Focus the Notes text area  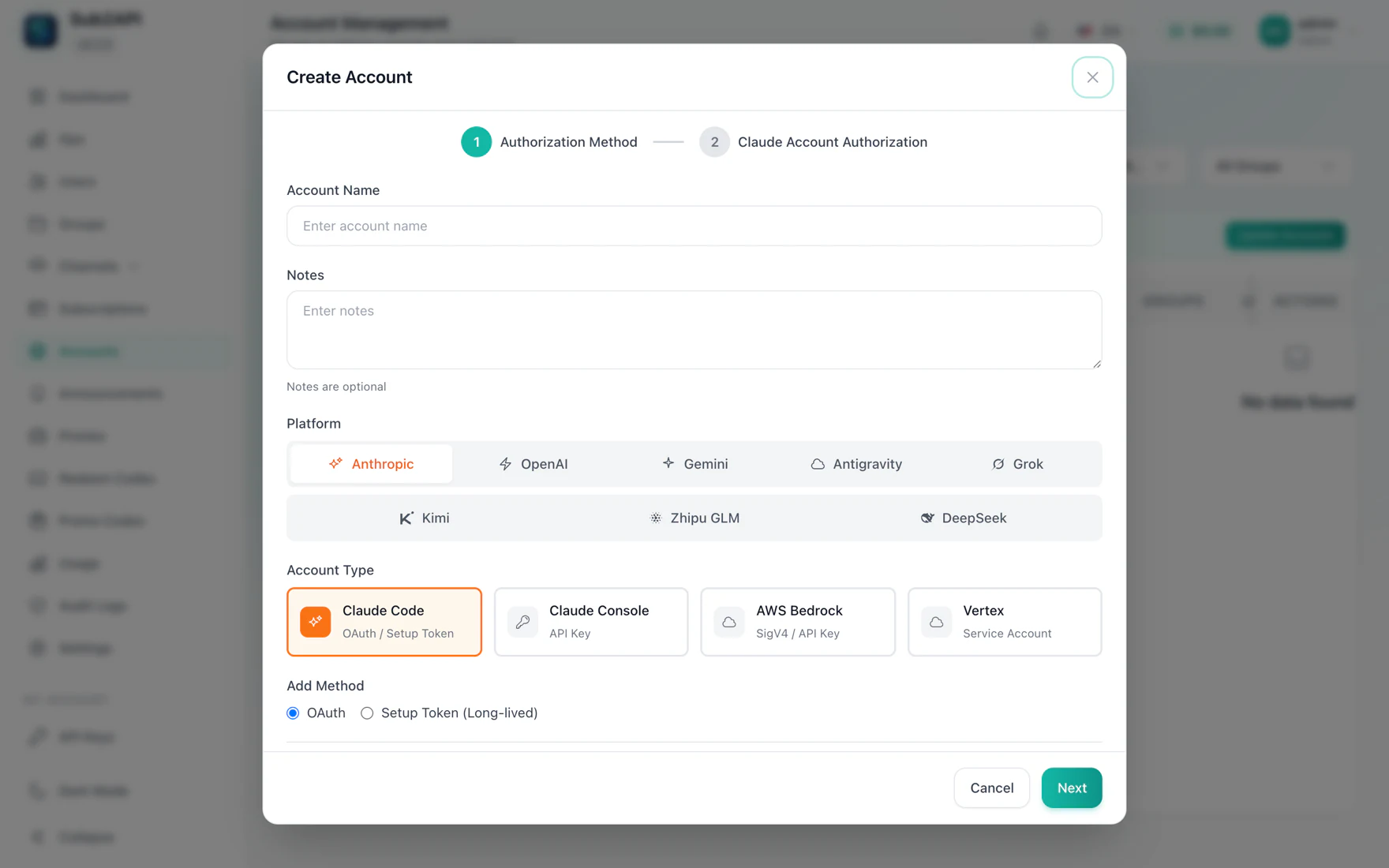694,330
